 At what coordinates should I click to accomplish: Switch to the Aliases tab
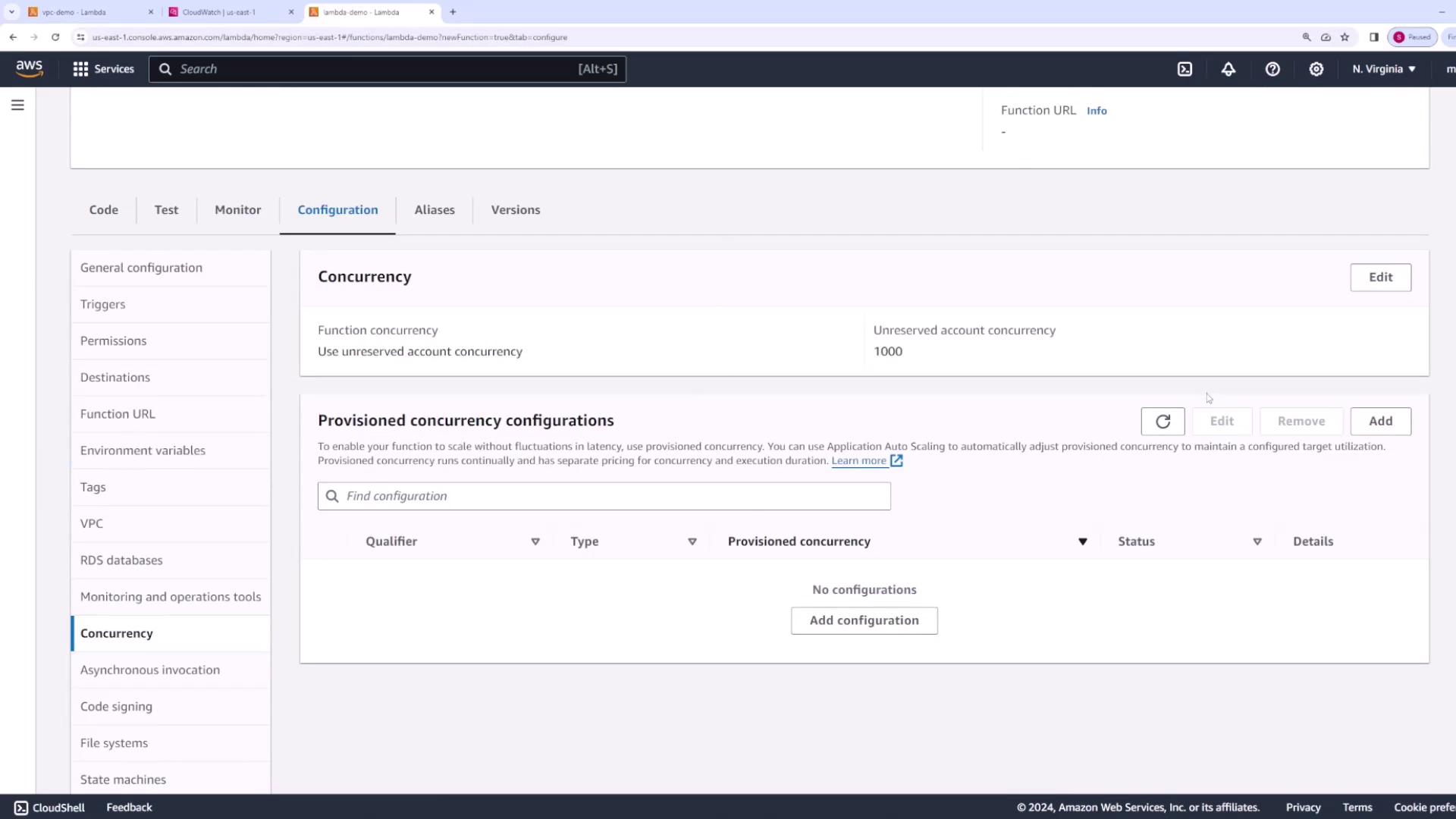pyautogui.click(x=435, y=210)
